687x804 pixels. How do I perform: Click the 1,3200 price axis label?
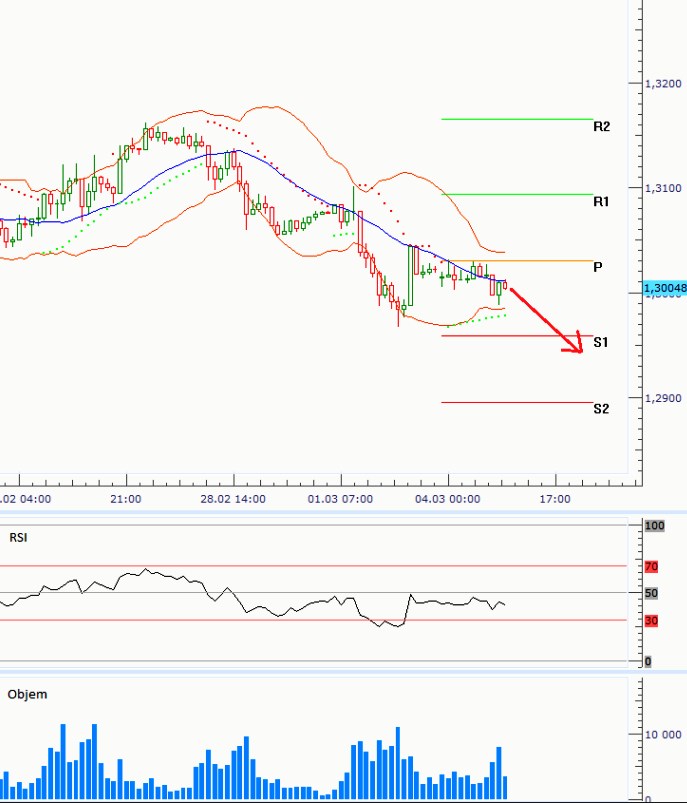(663, 84)
